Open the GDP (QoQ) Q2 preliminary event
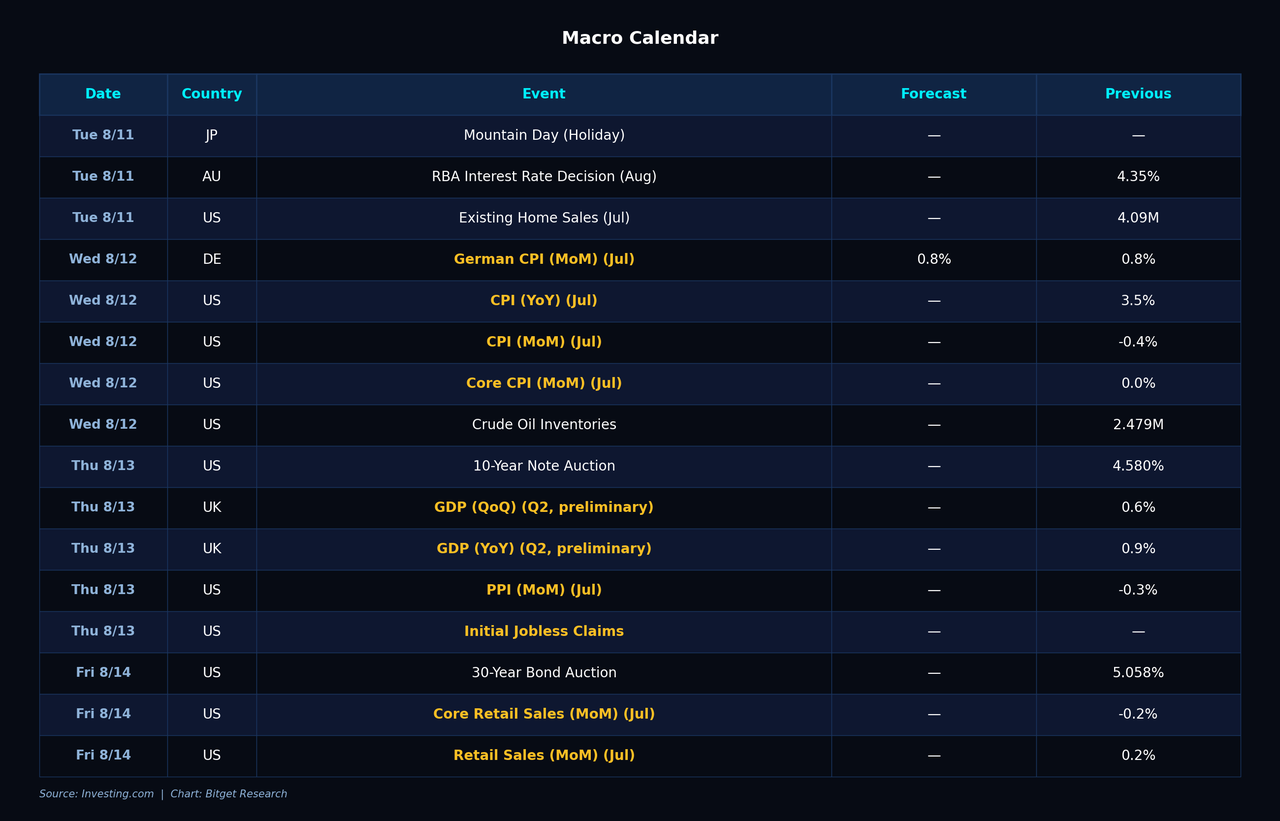The width and height of the screenshot is (1280, 821). [x=544, y=508]
